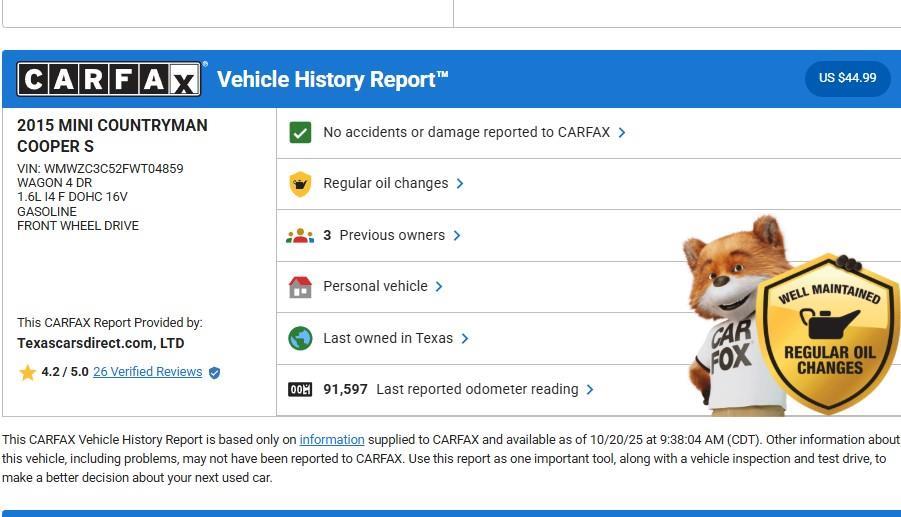Click the odometer counter icon

300,390
